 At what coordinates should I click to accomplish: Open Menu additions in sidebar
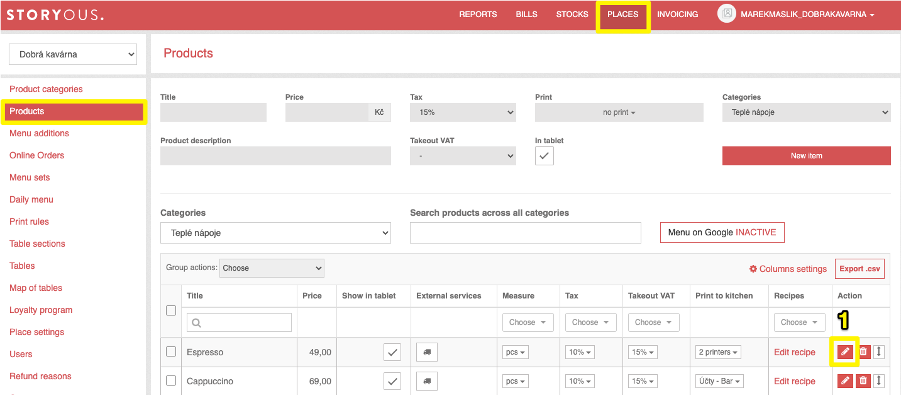coord(39,133)
